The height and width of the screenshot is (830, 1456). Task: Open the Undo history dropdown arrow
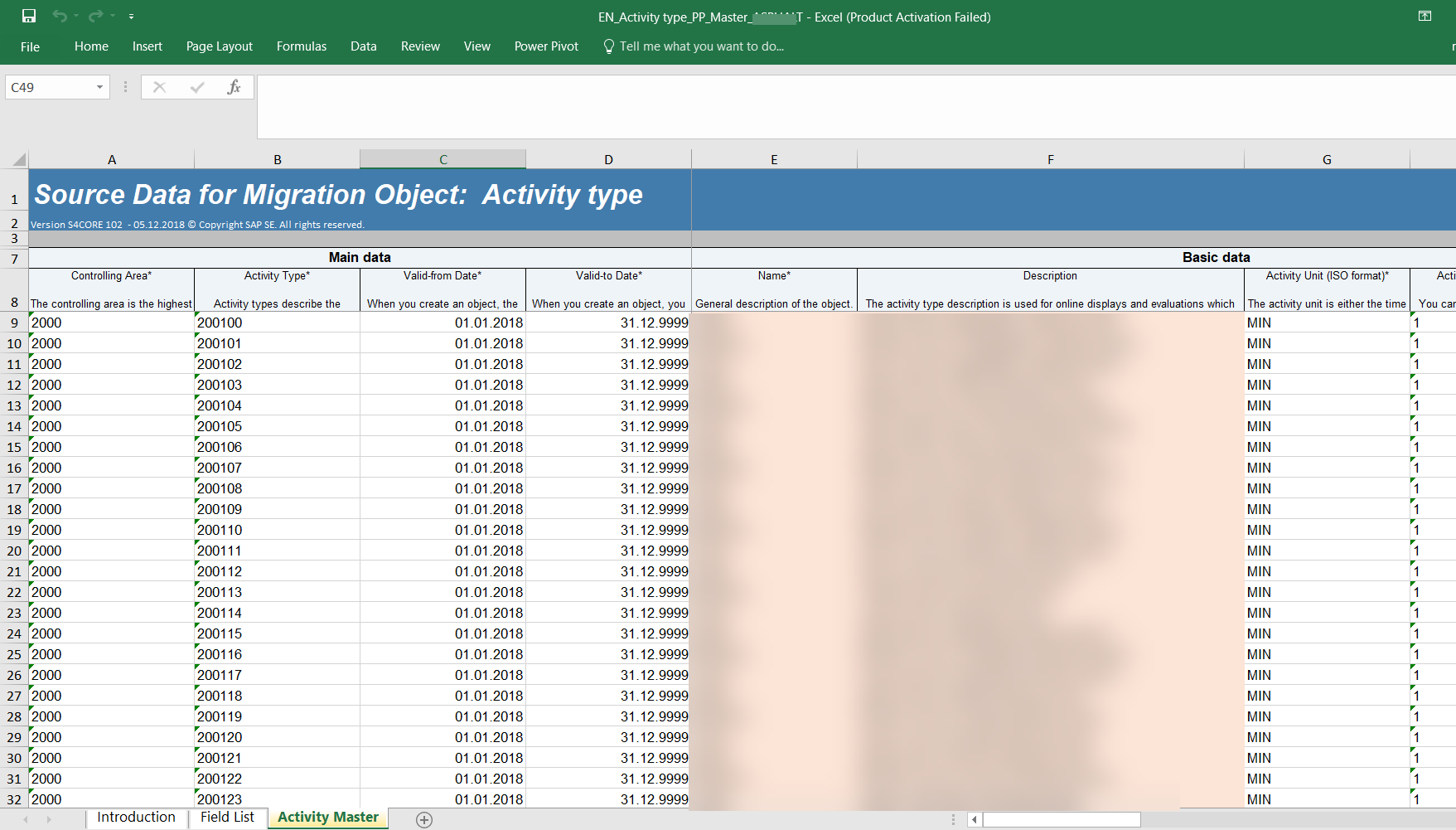[x=75, y=17]
